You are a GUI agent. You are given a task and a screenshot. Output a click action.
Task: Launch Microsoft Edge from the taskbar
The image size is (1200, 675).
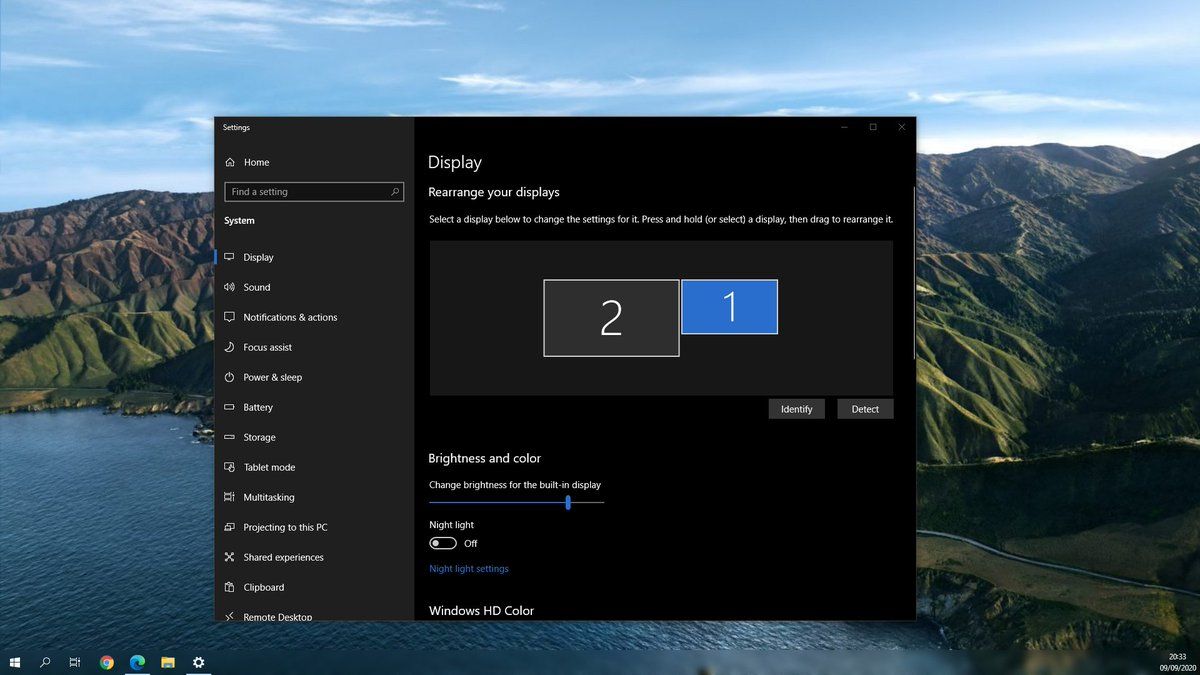137,662
